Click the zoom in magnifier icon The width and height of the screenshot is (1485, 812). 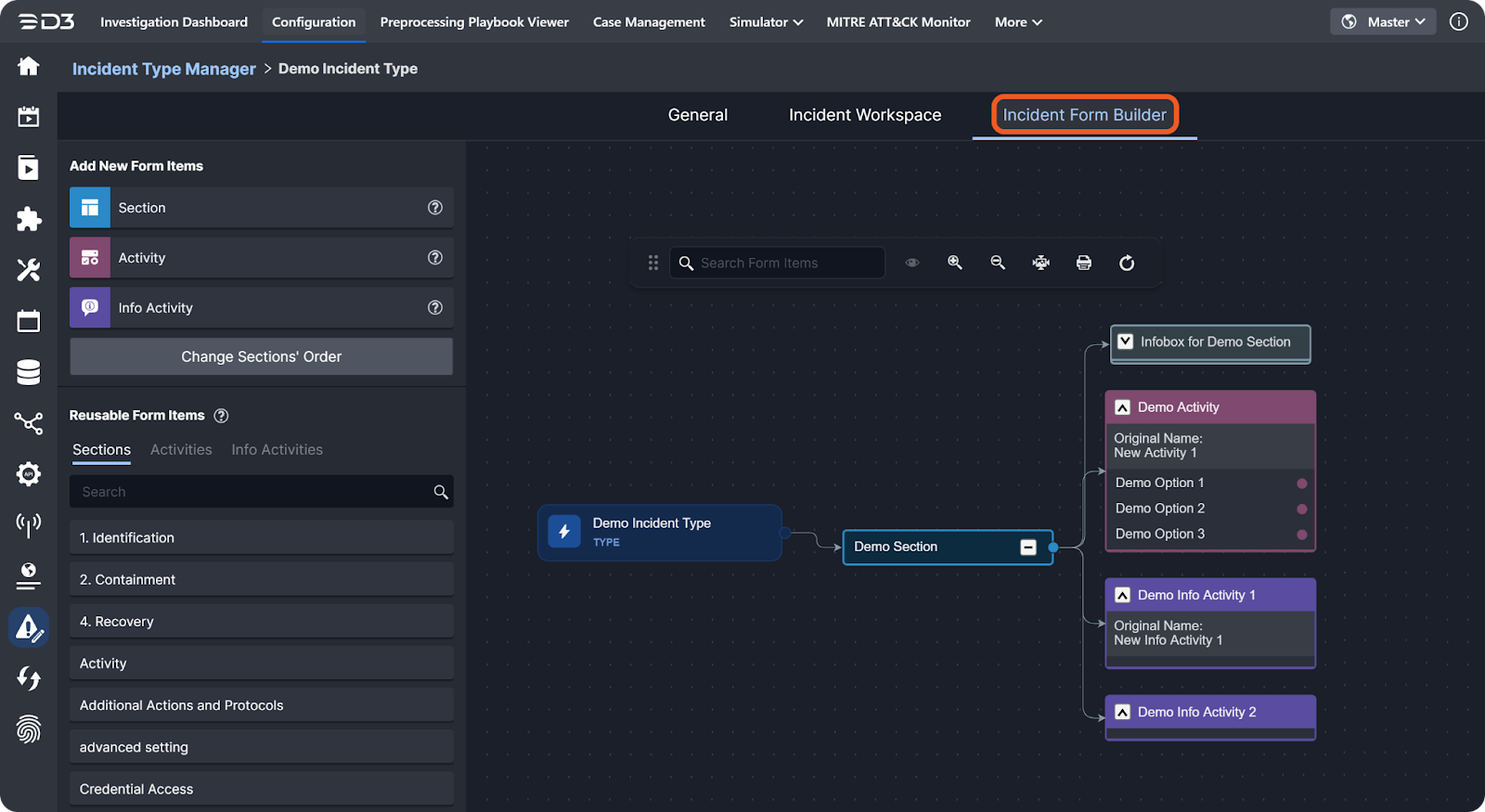(954, 263)
